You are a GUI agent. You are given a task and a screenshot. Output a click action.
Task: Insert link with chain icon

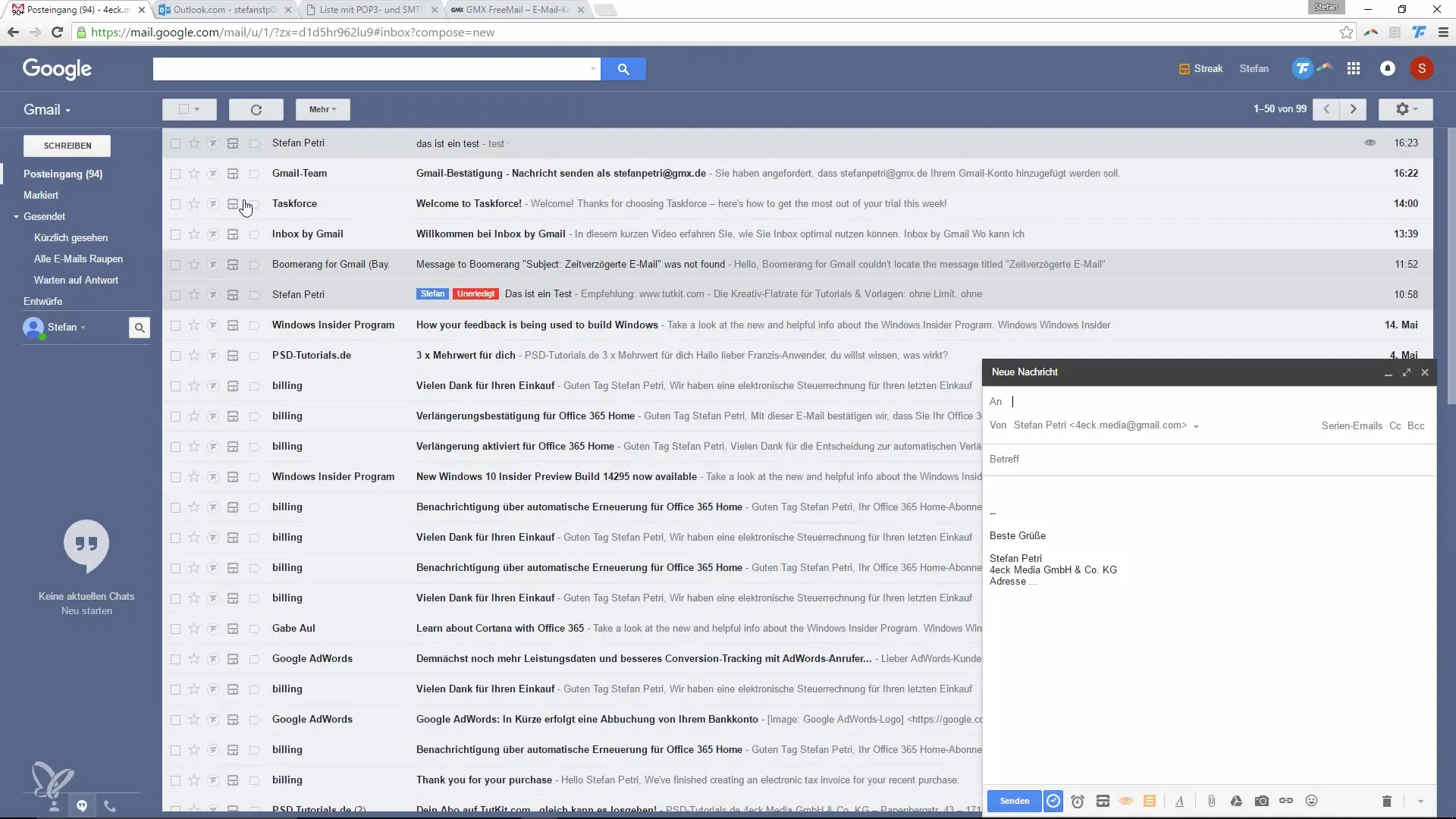(x=1286, y=801)
